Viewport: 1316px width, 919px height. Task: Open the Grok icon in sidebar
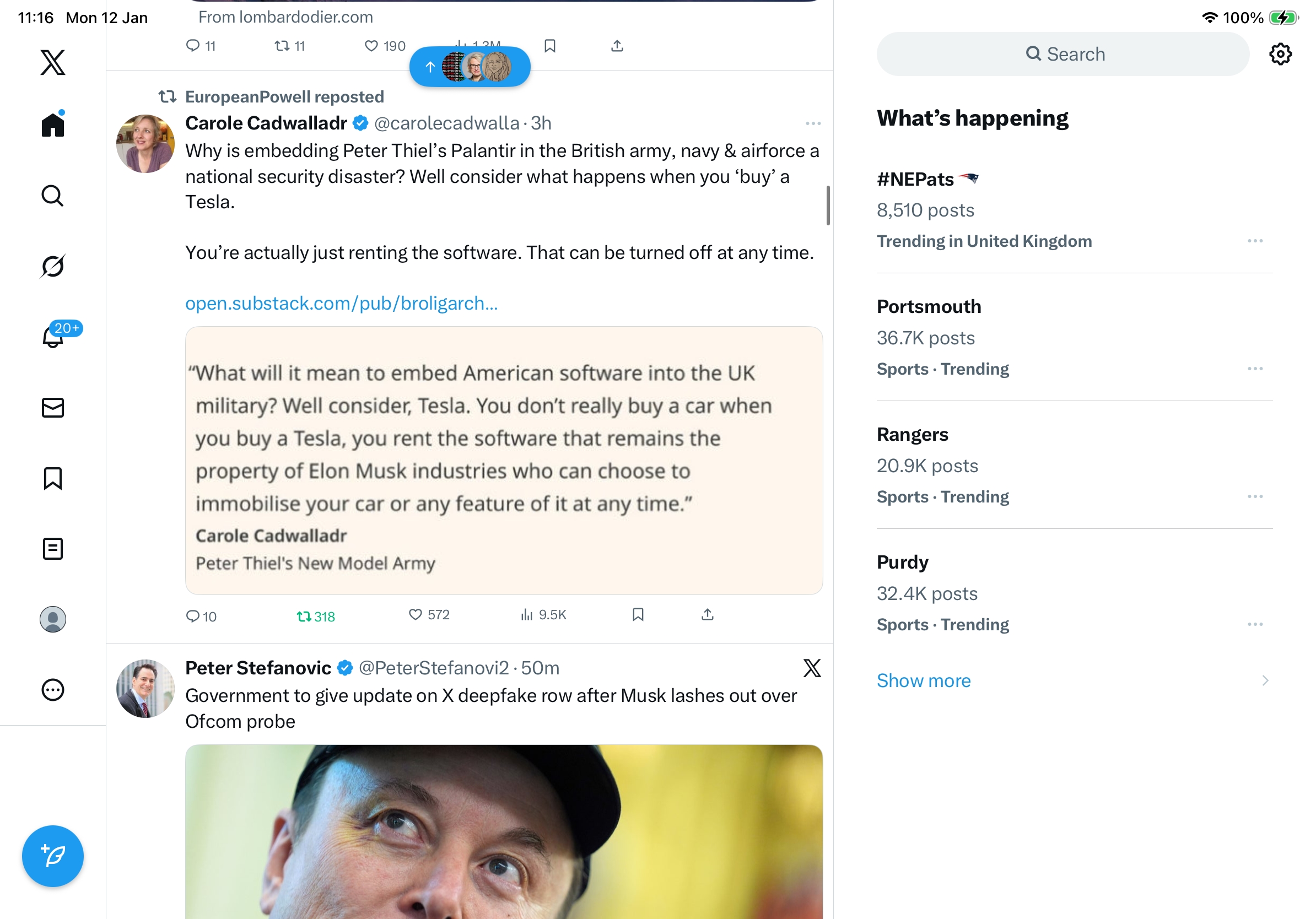click(53, 267)
